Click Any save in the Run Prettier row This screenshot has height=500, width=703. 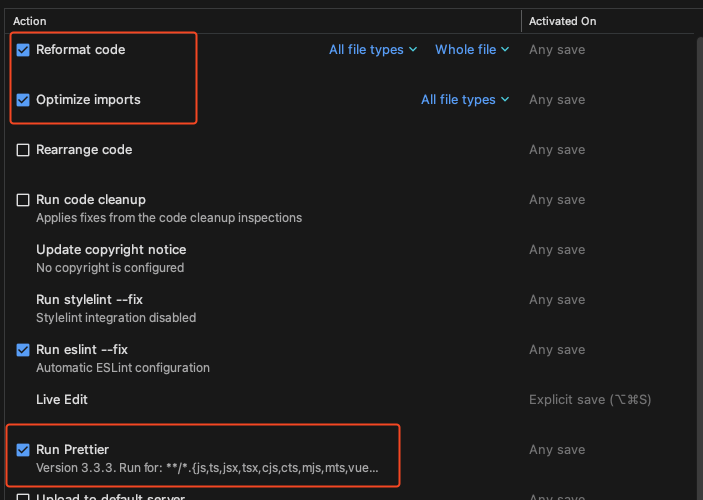[x=557, y=450]
